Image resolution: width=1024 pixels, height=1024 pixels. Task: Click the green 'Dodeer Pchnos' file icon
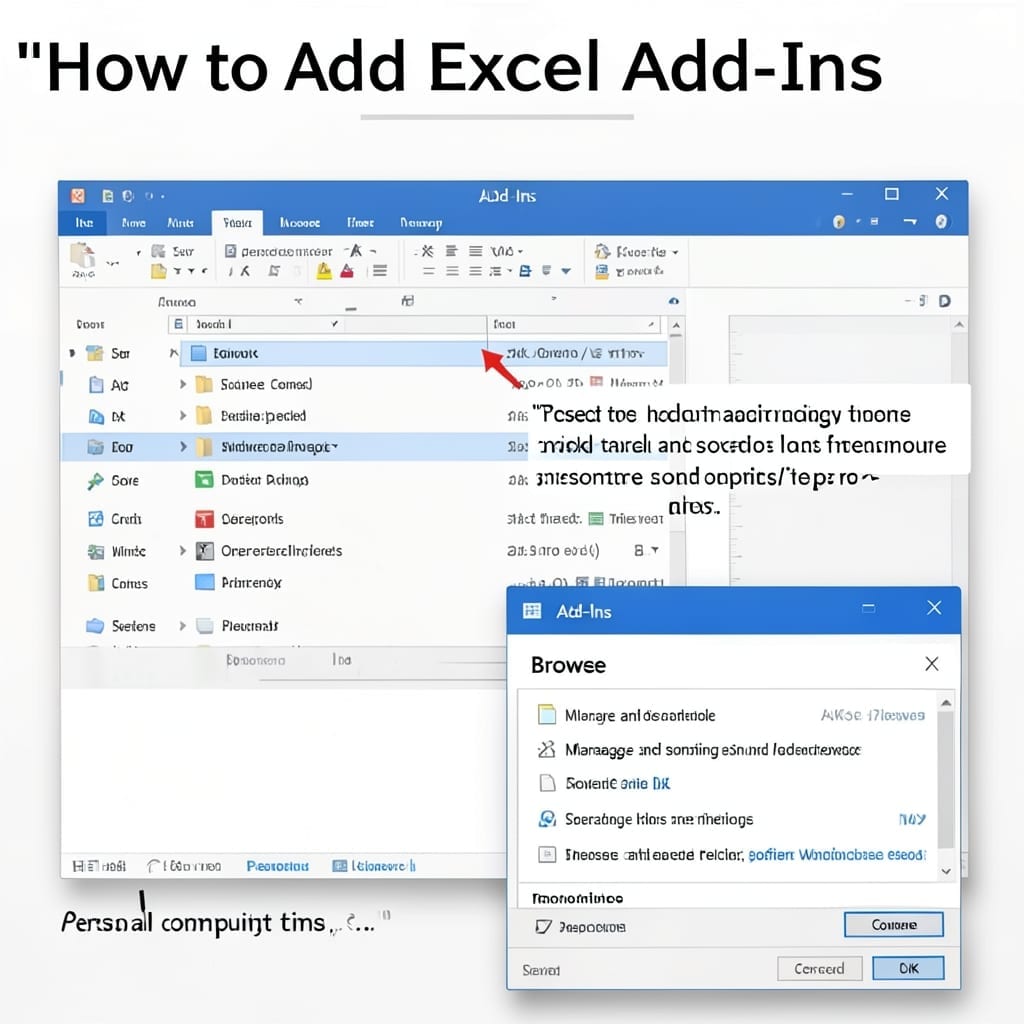coord(204,480)
